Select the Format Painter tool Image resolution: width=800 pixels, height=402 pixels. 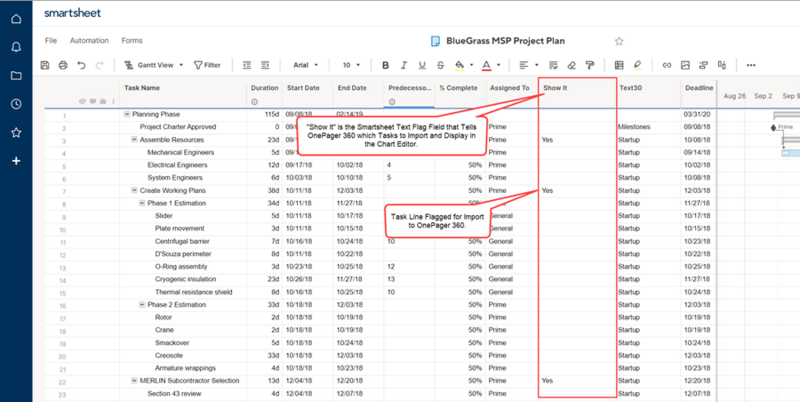pos(590,65)
